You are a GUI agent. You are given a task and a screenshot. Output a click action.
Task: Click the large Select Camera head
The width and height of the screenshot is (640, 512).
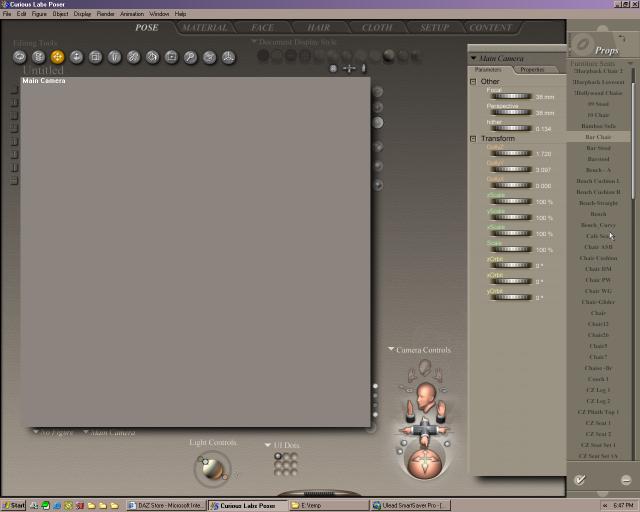click(427, 397)
